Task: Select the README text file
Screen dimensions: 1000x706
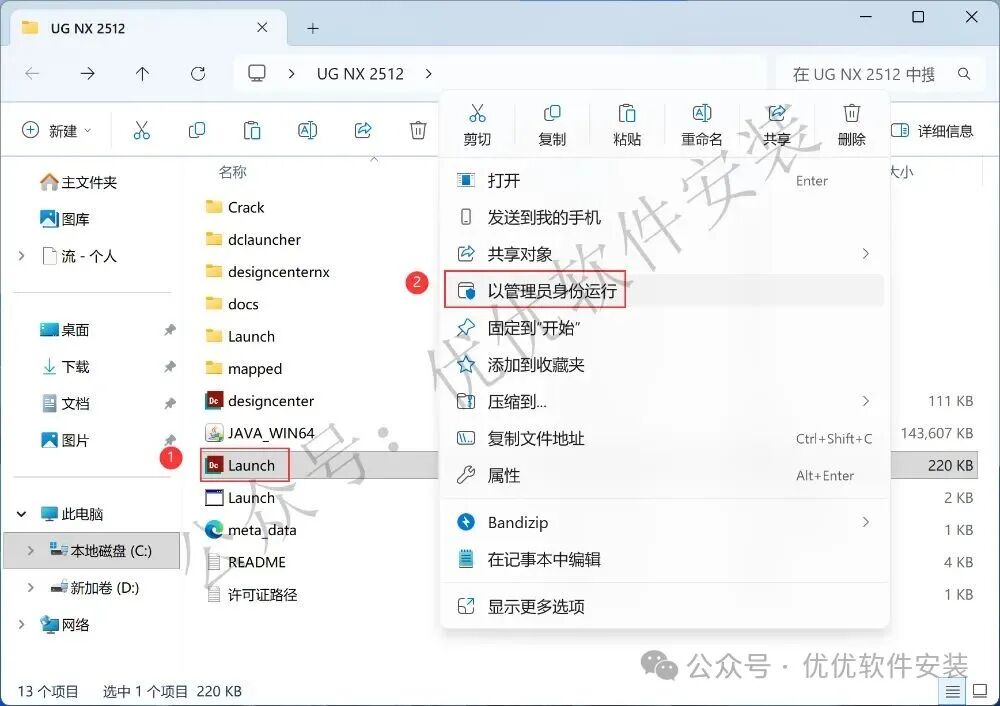Action: [246, 562]
